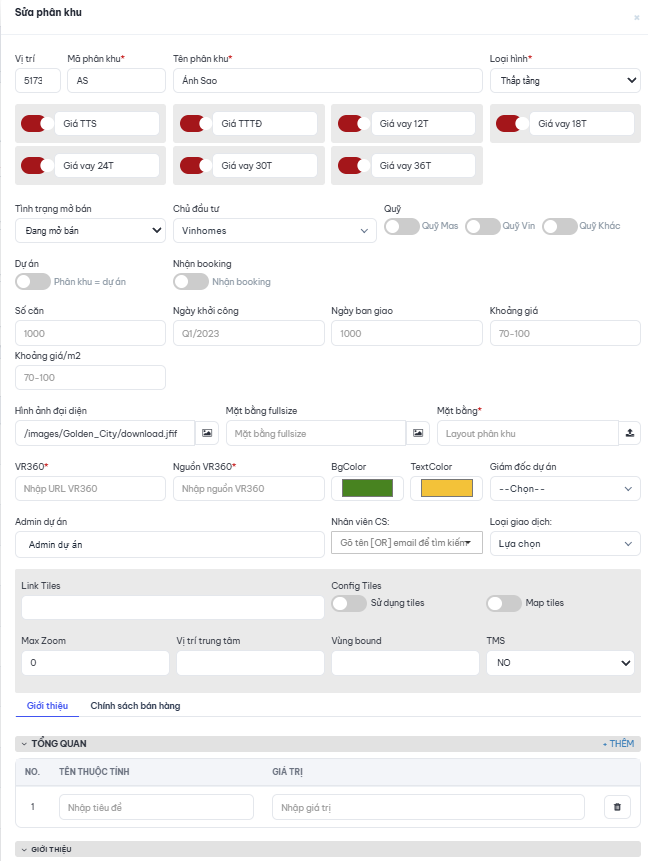Click the image picker icon for Hình ảnh đại diện
648x861 pixels.
coord(207,433)
